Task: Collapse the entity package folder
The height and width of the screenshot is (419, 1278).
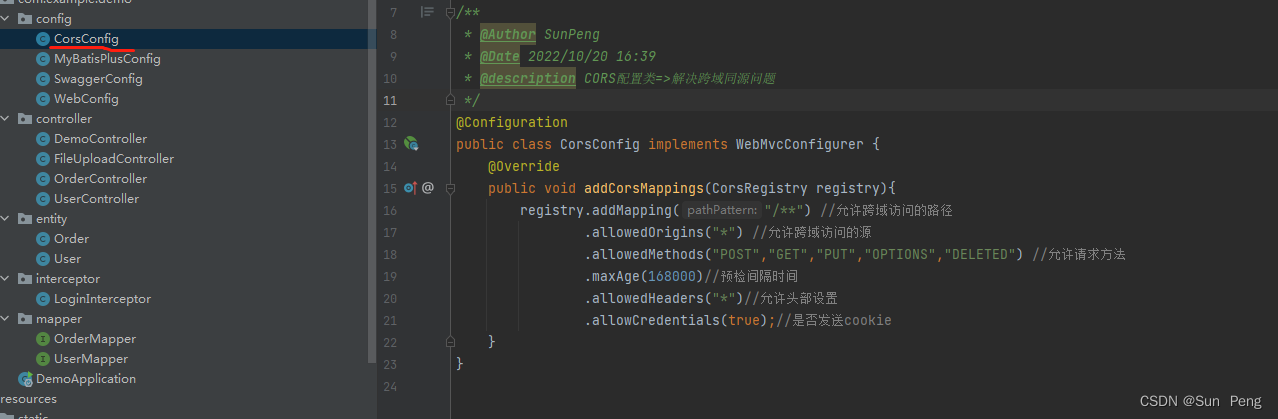Action: coord(7,219)
